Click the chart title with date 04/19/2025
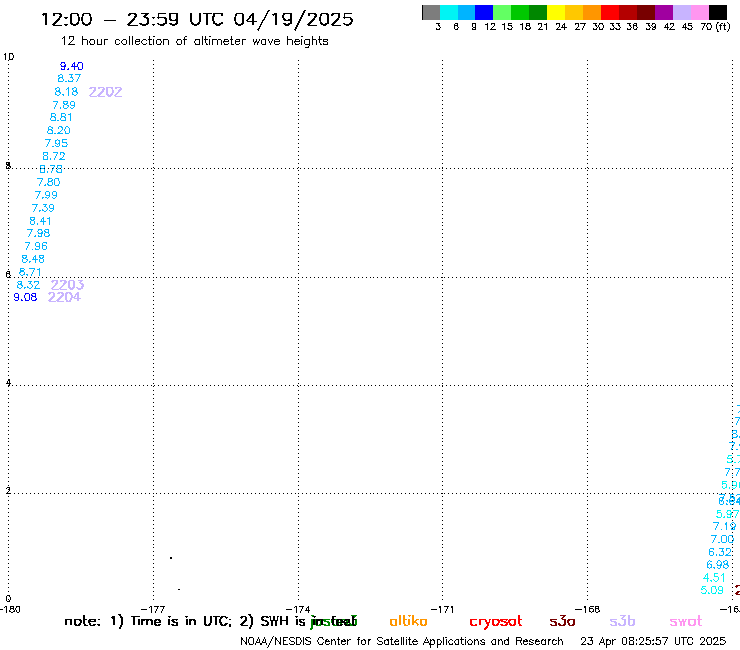 pos(197,19)
